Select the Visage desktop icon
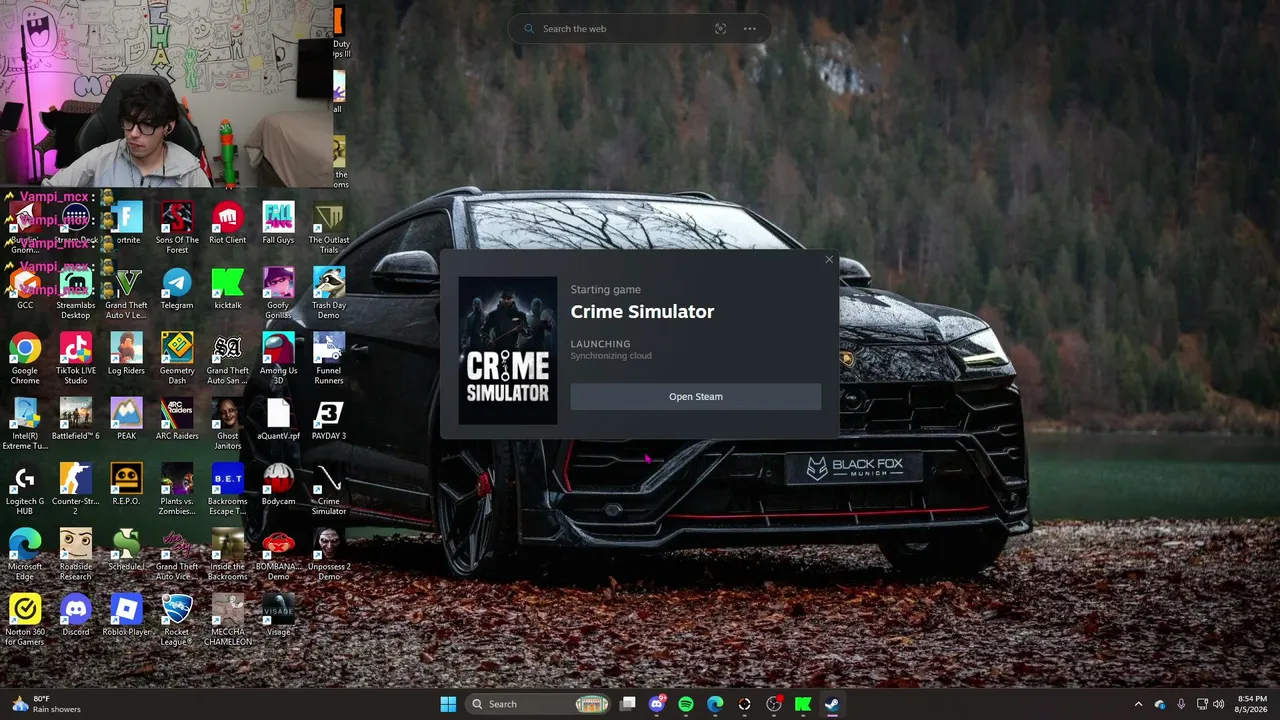The height and width of the screenshot is (720, 1280). point(278,615)
